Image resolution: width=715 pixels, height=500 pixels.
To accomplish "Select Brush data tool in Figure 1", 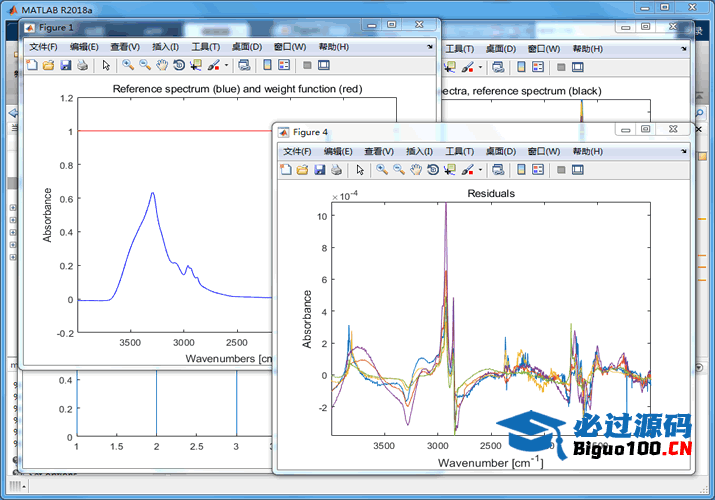I will coord(213,65).
